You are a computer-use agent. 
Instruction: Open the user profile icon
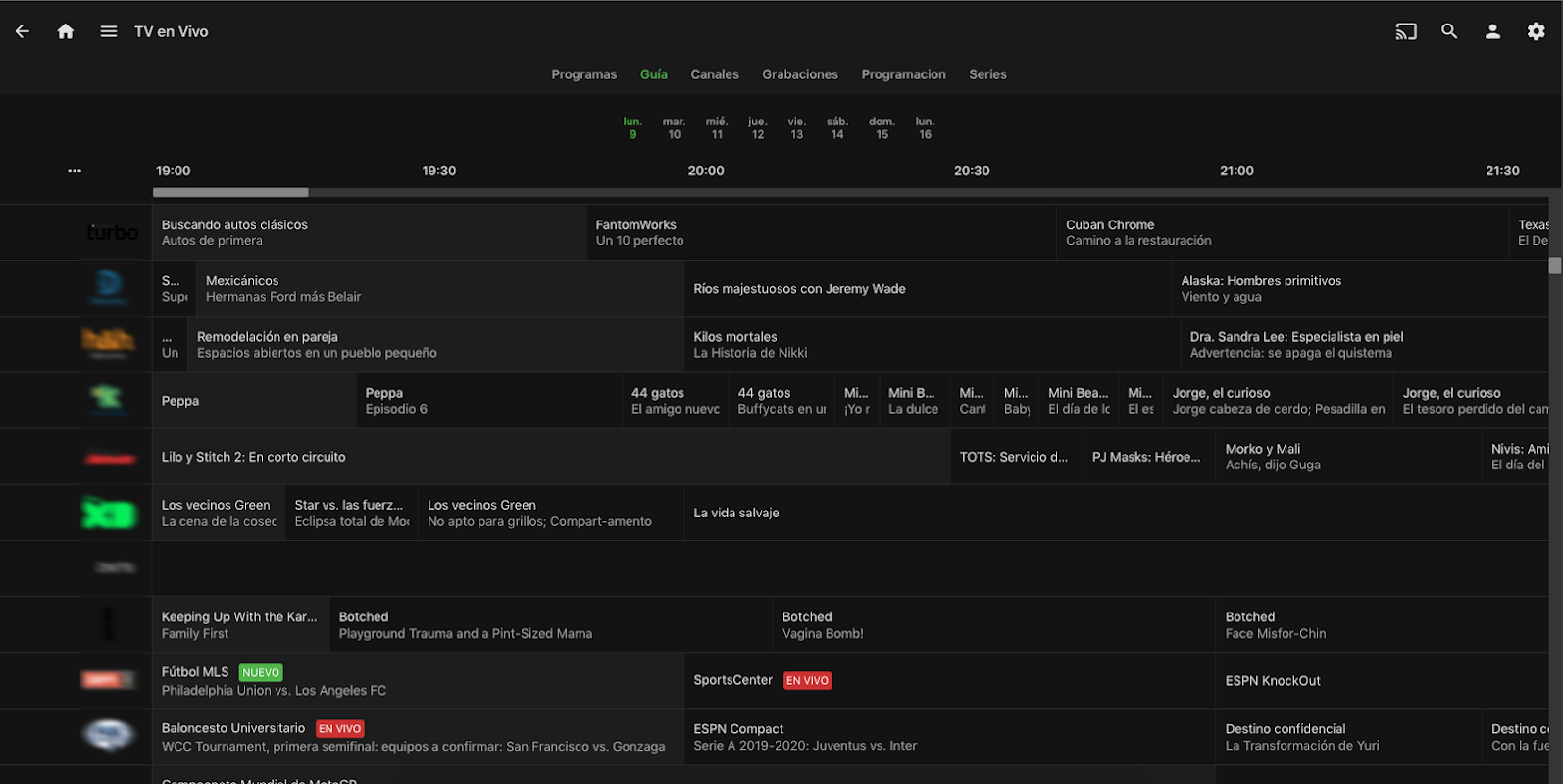click(x=1492, y=31)
